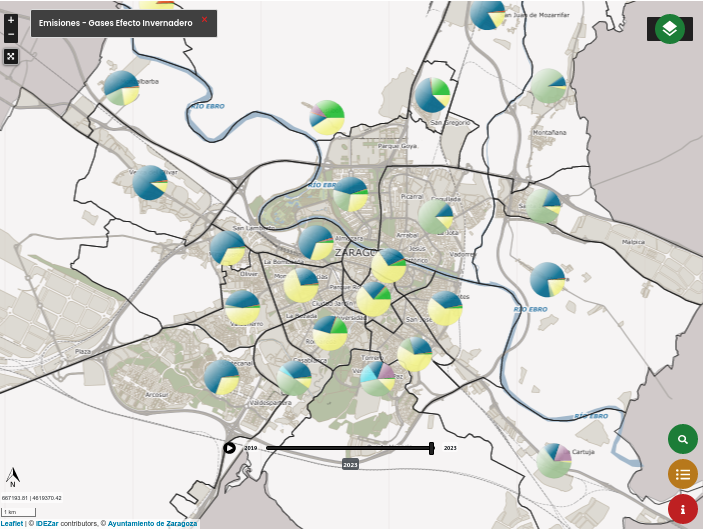Select the pie chart near San Juan de Mozarrifar
Image resolution: width=703 pixels, height=529 pixels.
coord(488,13)
